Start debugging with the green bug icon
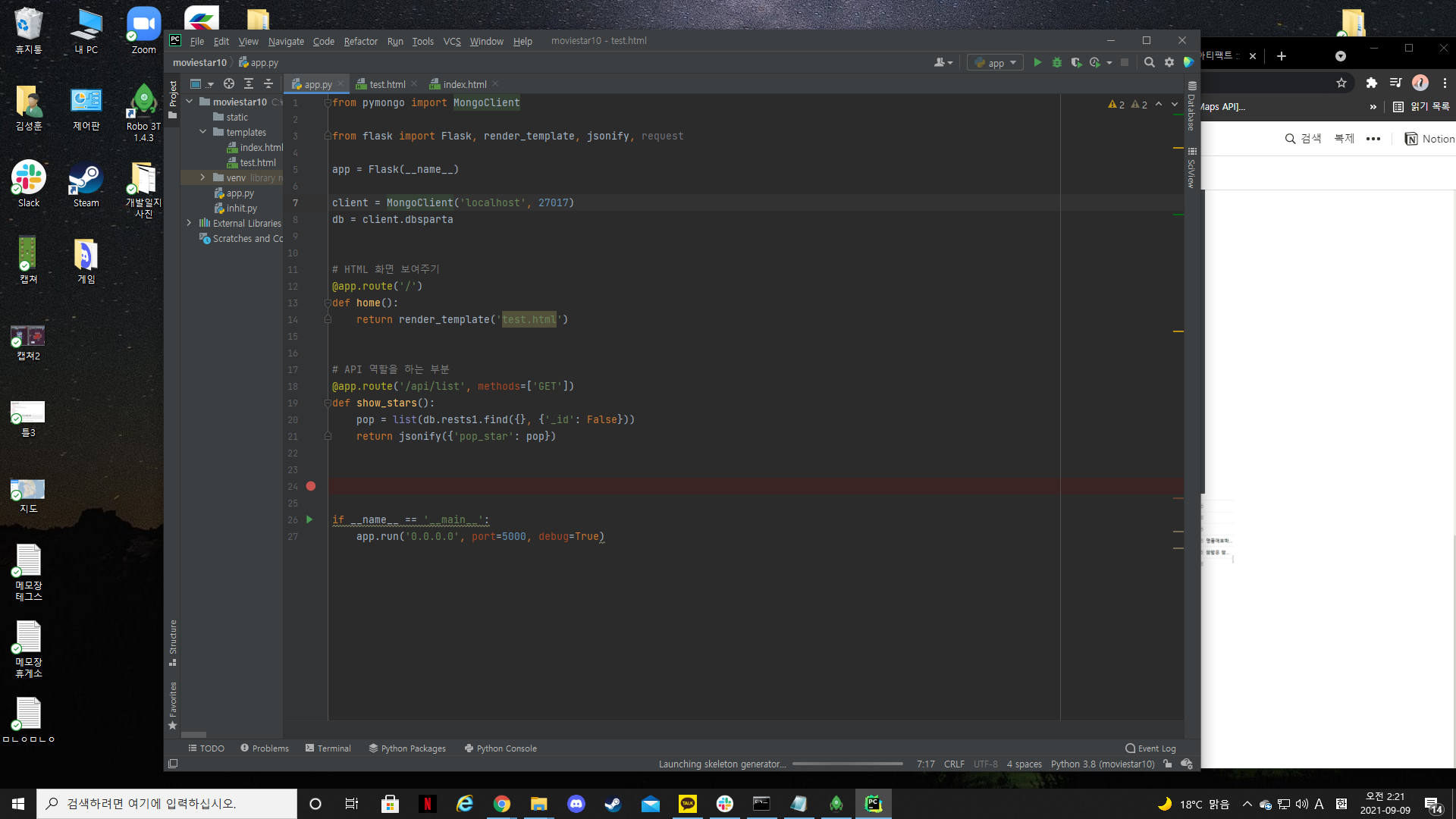 [x=1057, y=63]
